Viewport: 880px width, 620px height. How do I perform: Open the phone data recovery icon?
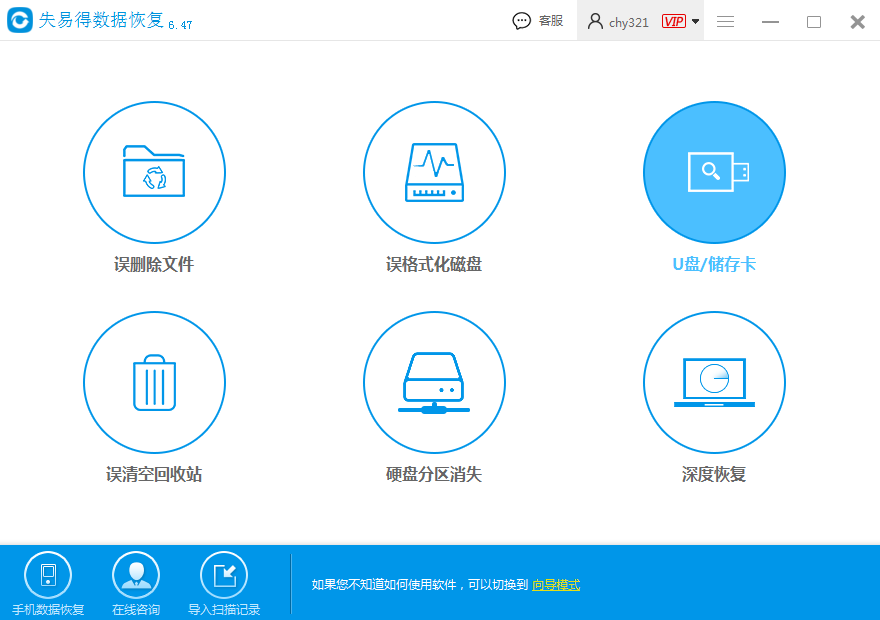48,575
